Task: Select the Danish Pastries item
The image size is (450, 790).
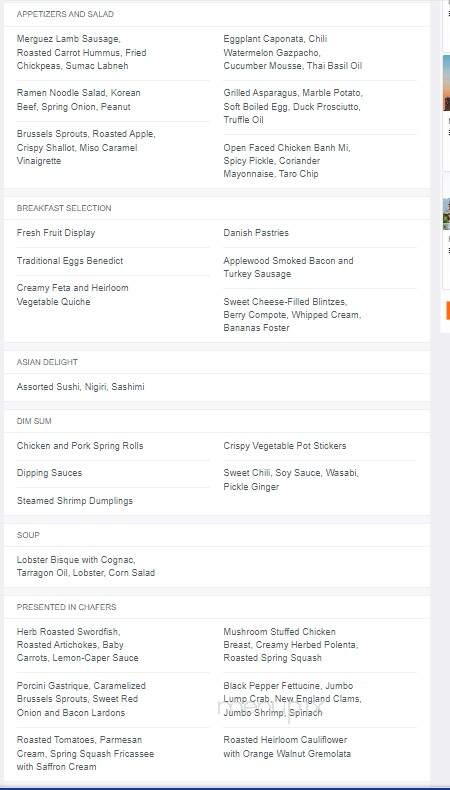Action: pos(256,233)
